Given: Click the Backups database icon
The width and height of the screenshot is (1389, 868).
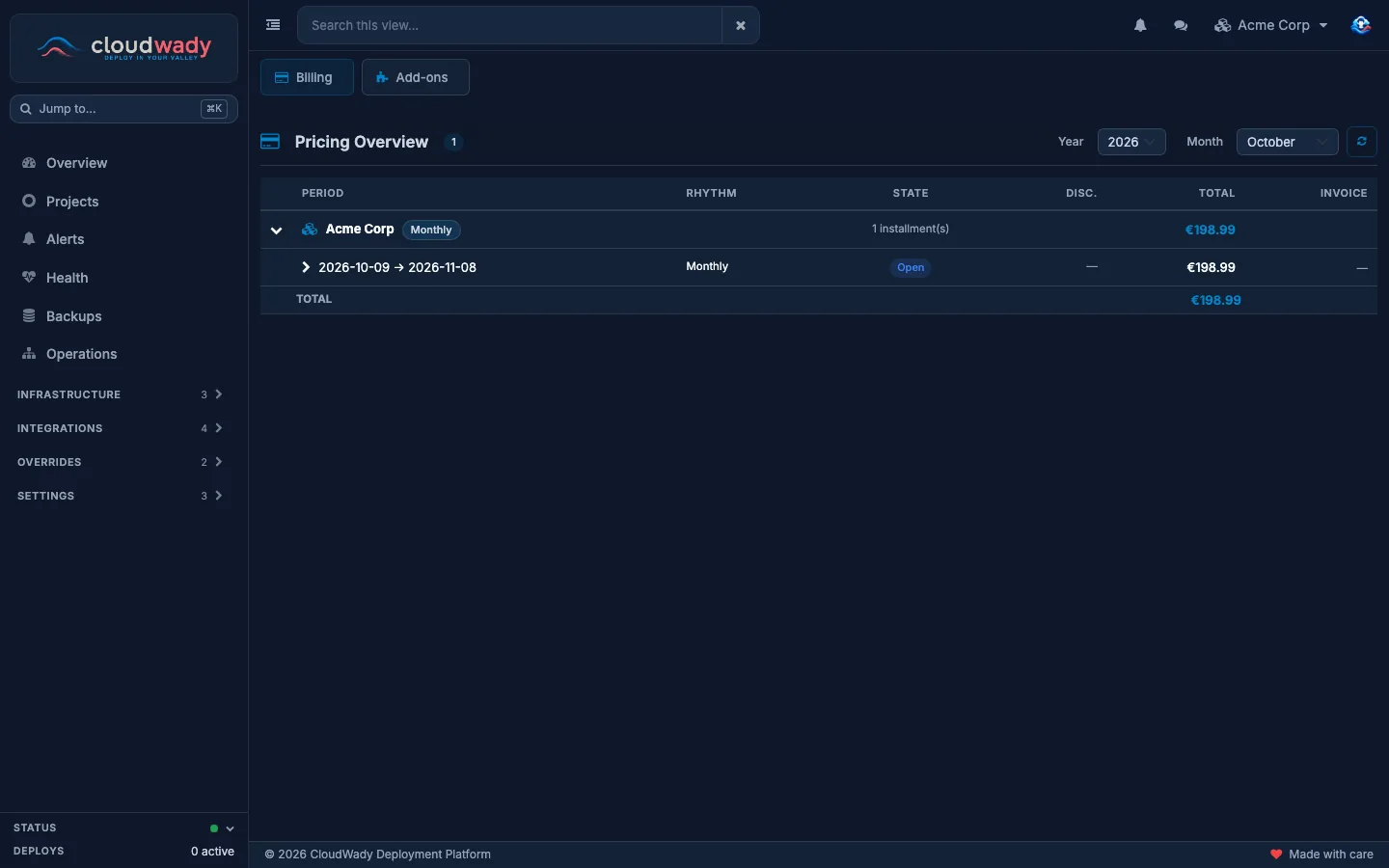Looking at the screenshot, I should pyautogui.click(x=29, y=315).
